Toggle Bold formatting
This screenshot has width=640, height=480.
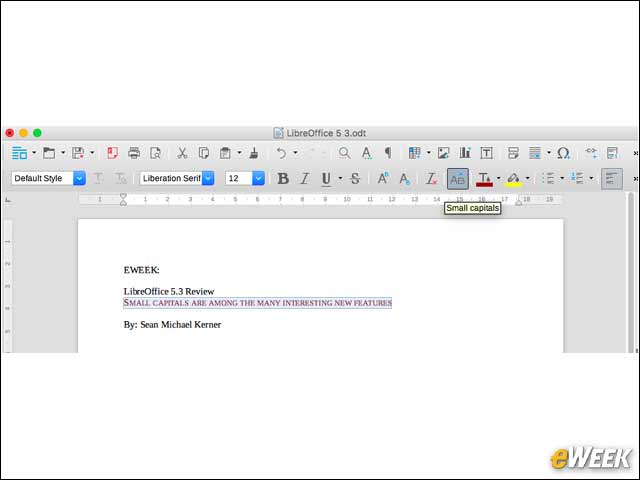tap(283, 179)
